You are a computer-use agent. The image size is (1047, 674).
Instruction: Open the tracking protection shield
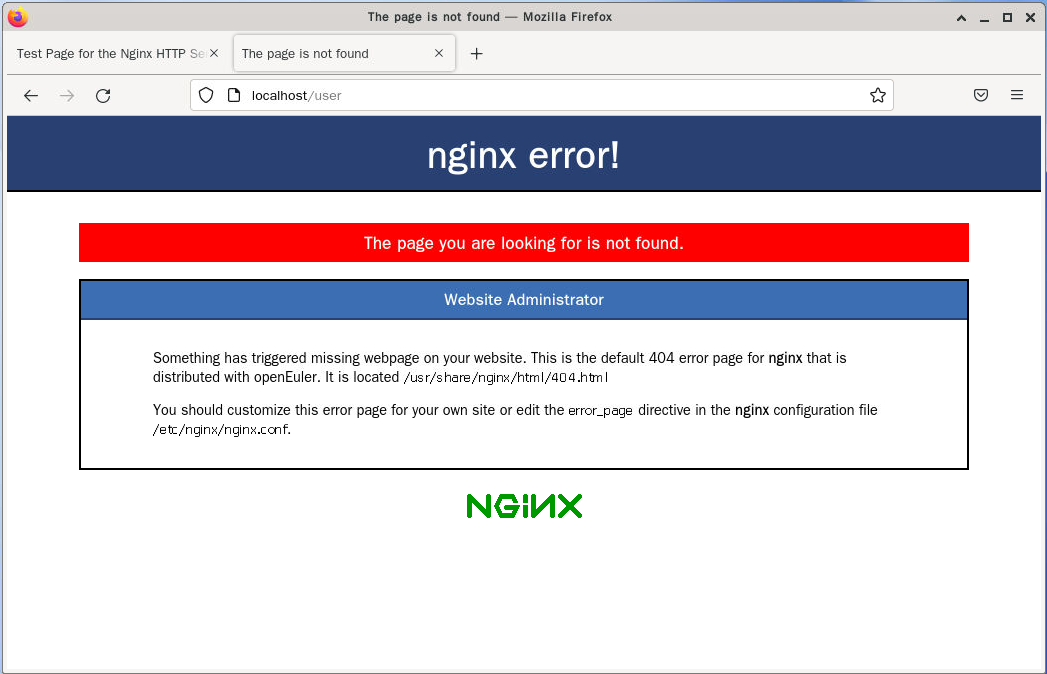pos(206,96)
